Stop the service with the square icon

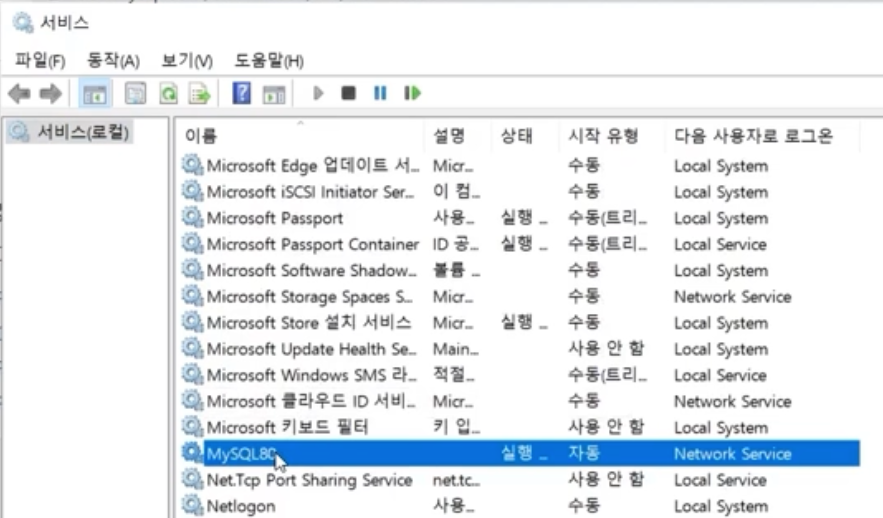[349, 93]
